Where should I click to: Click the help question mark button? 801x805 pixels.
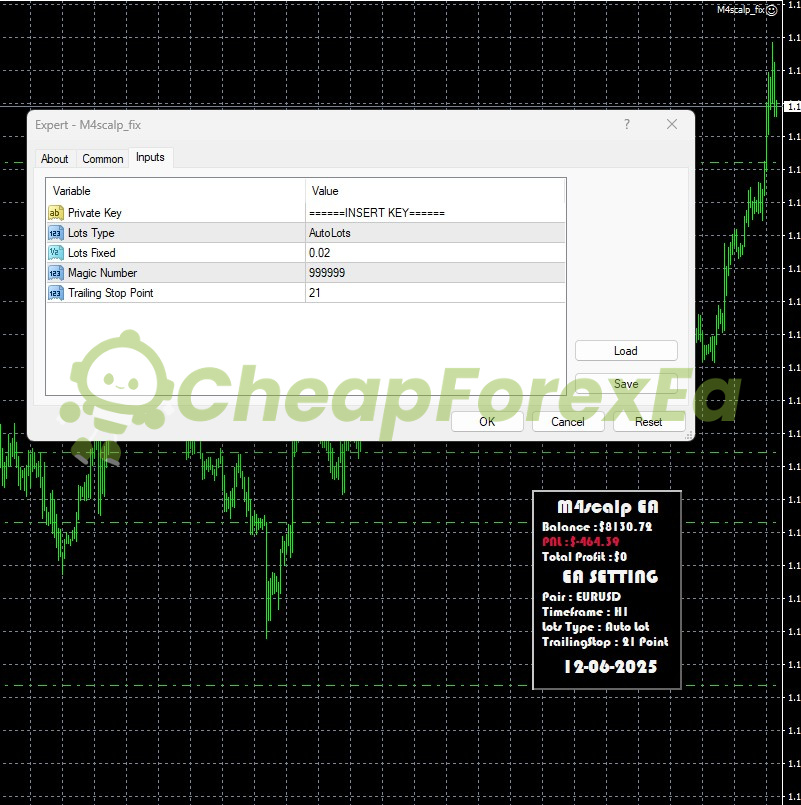(626, 124)
